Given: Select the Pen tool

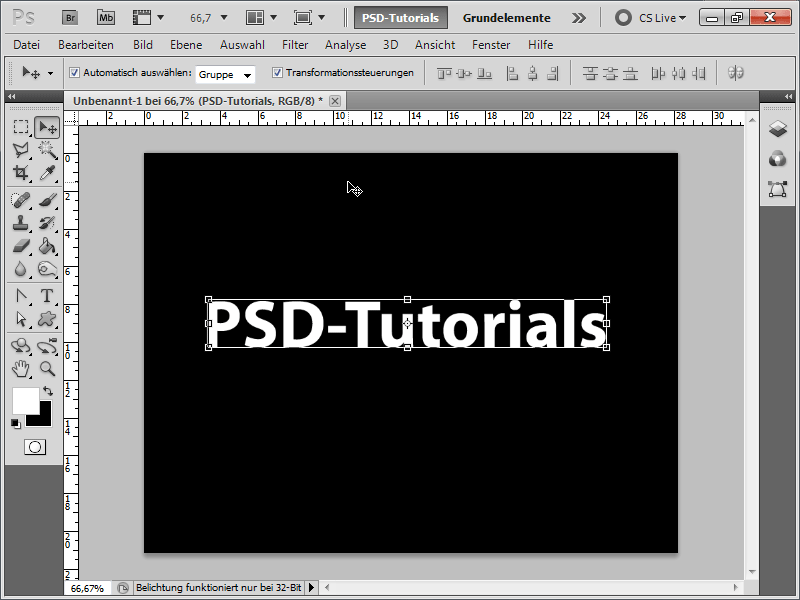Looking at the screenshot, I should tap(21, 296).
